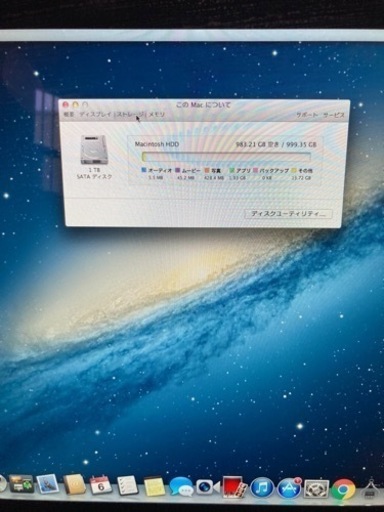
Task: Launch Mail stamp icon in dock
Action: (48, 485)
